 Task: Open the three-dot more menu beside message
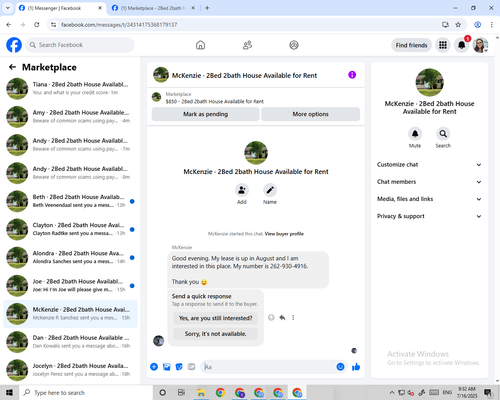[x=293, y=317]
